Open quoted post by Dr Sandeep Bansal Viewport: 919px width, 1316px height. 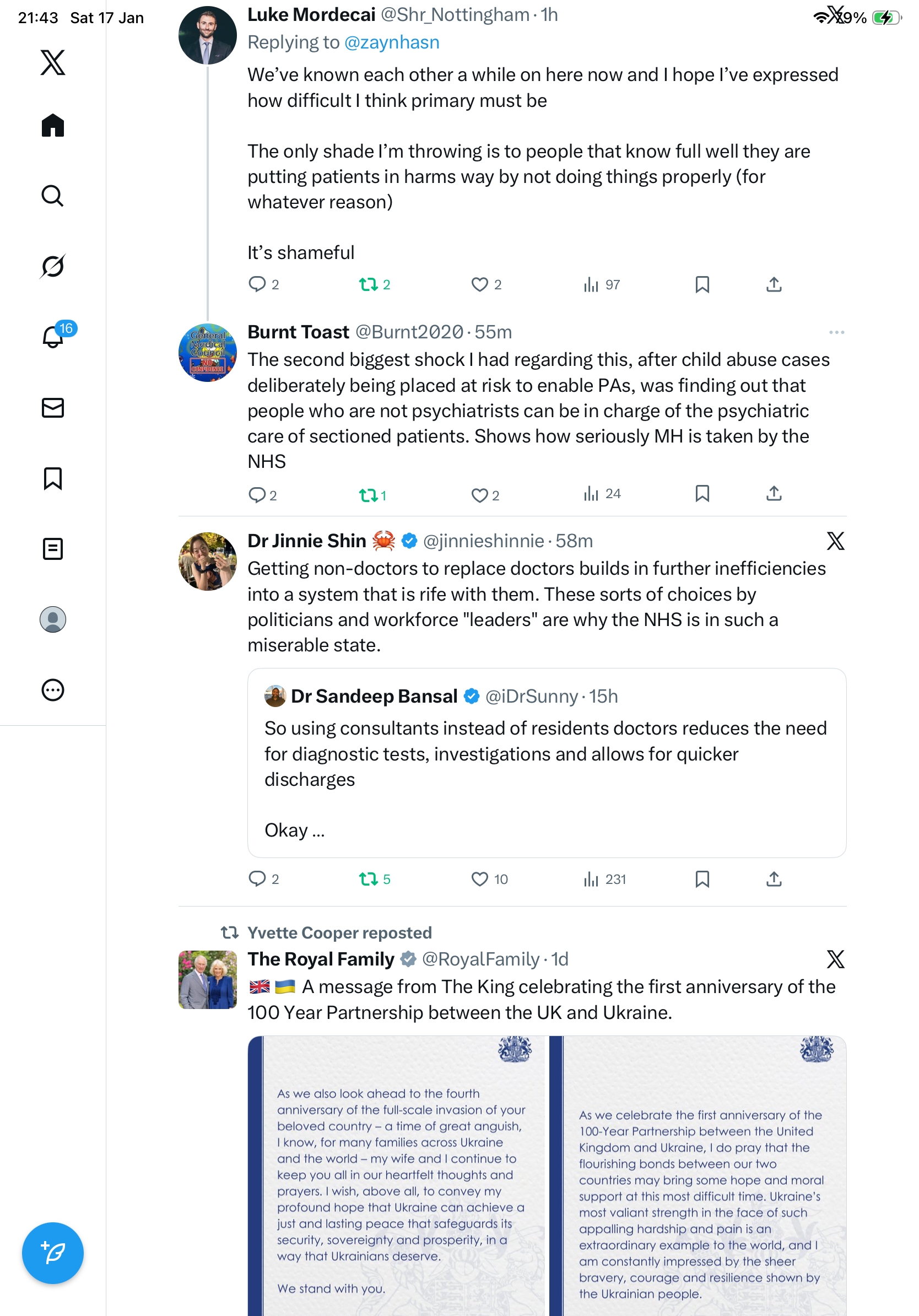click(546, 762)
